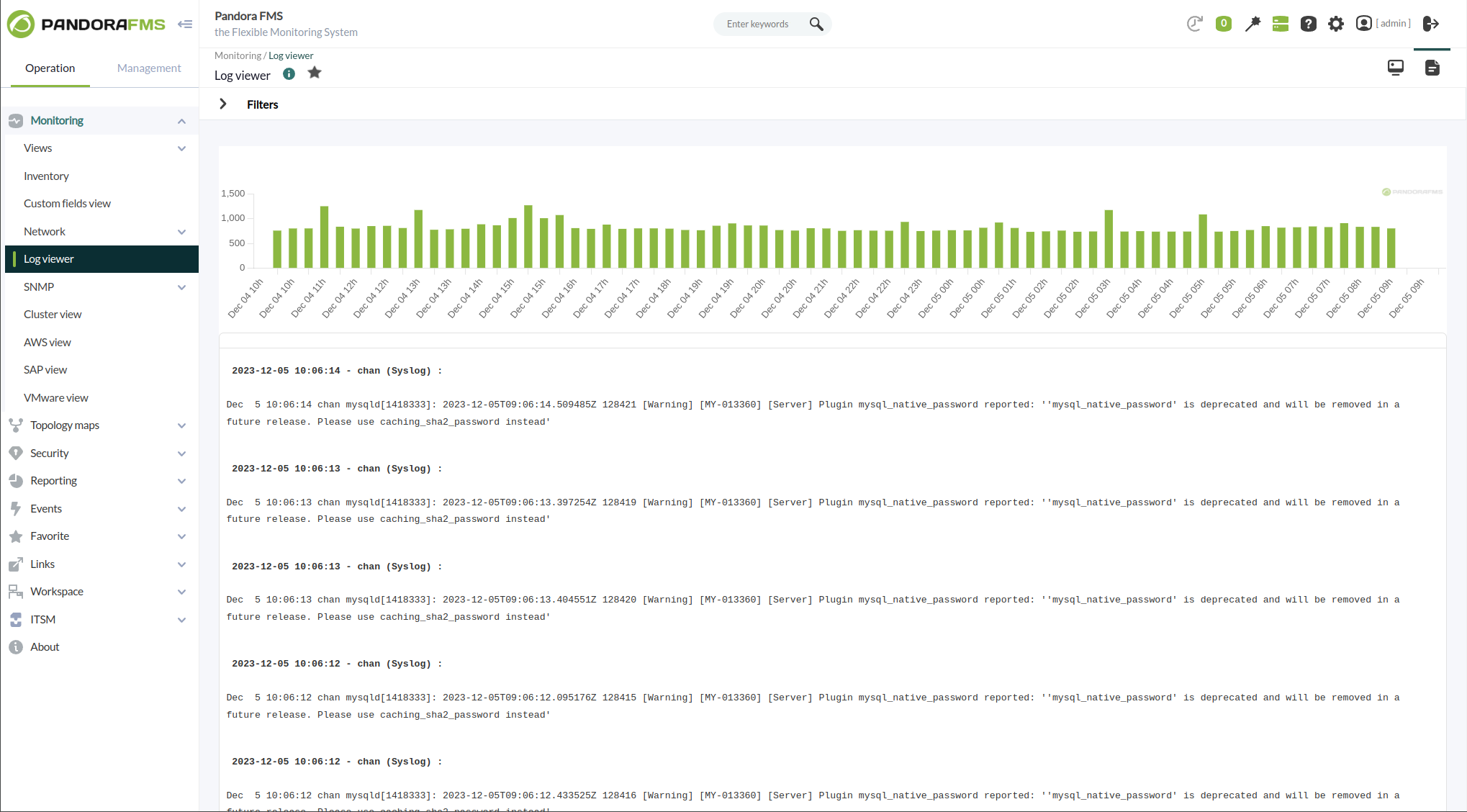This screenshot has width=1467, height=812.
Task: Select the Management tab
Action: click(149, 68)
